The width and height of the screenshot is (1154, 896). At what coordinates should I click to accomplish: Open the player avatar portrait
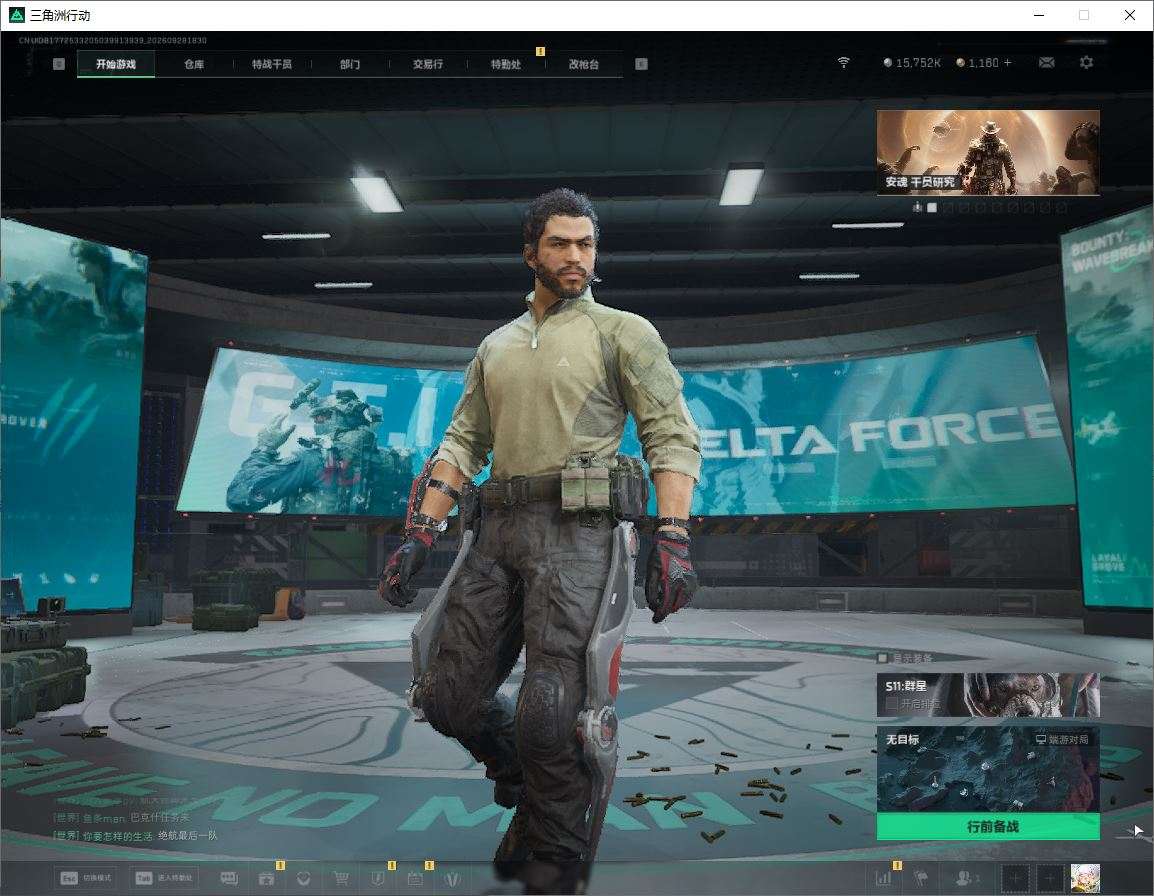point(1085,878)
